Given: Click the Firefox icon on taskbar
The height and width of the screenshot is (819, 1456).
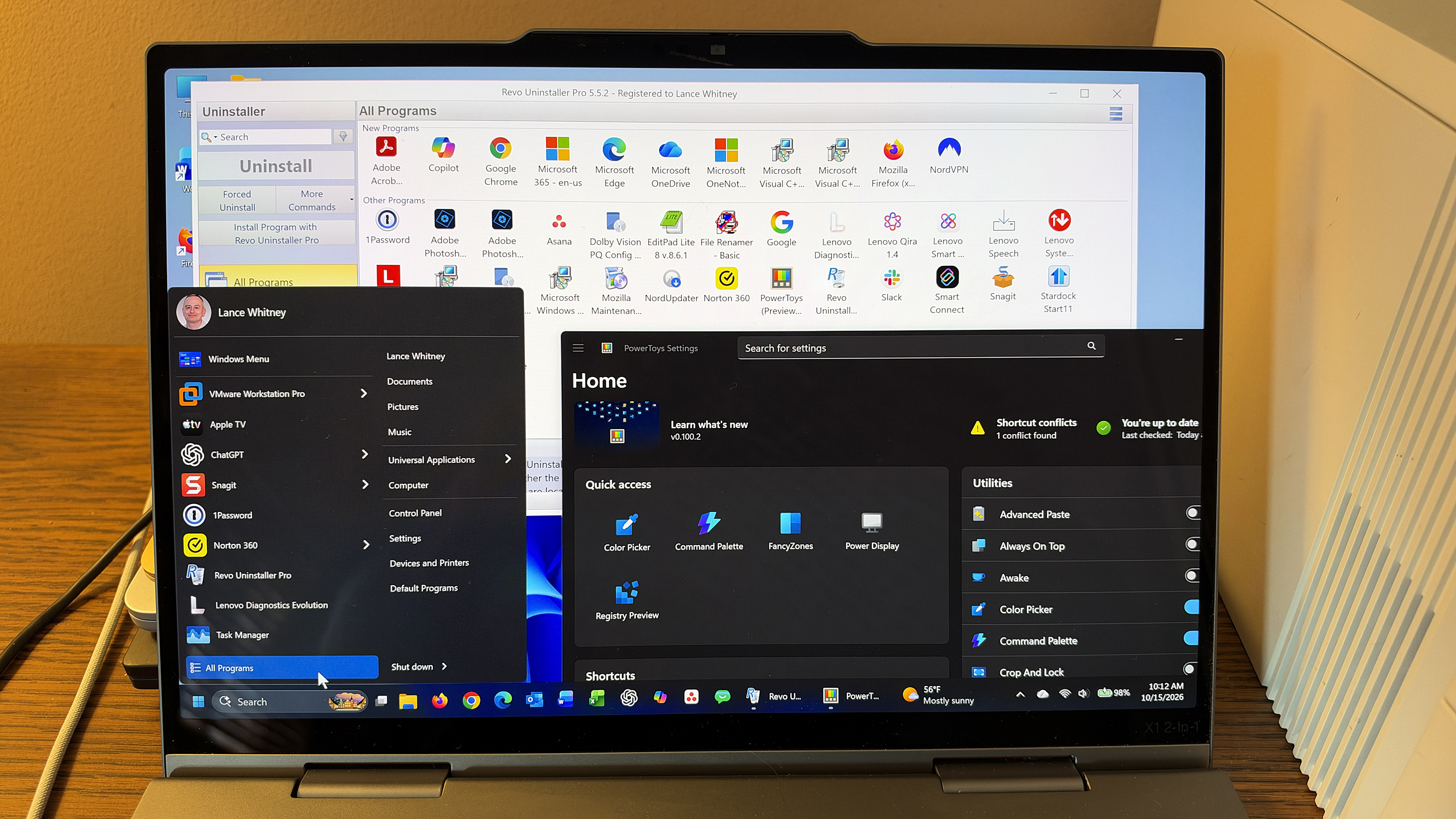Looking at the screenshot, I should [439, 701].
